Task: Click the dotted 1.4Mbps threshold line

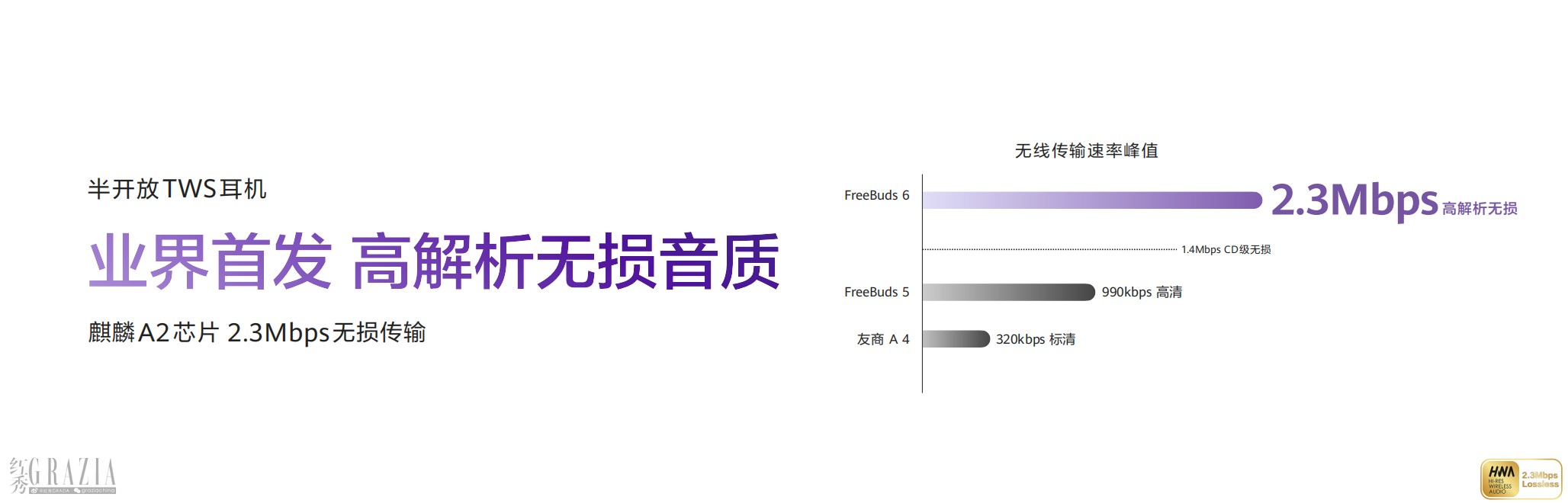Action: (x=1049, y=249)
